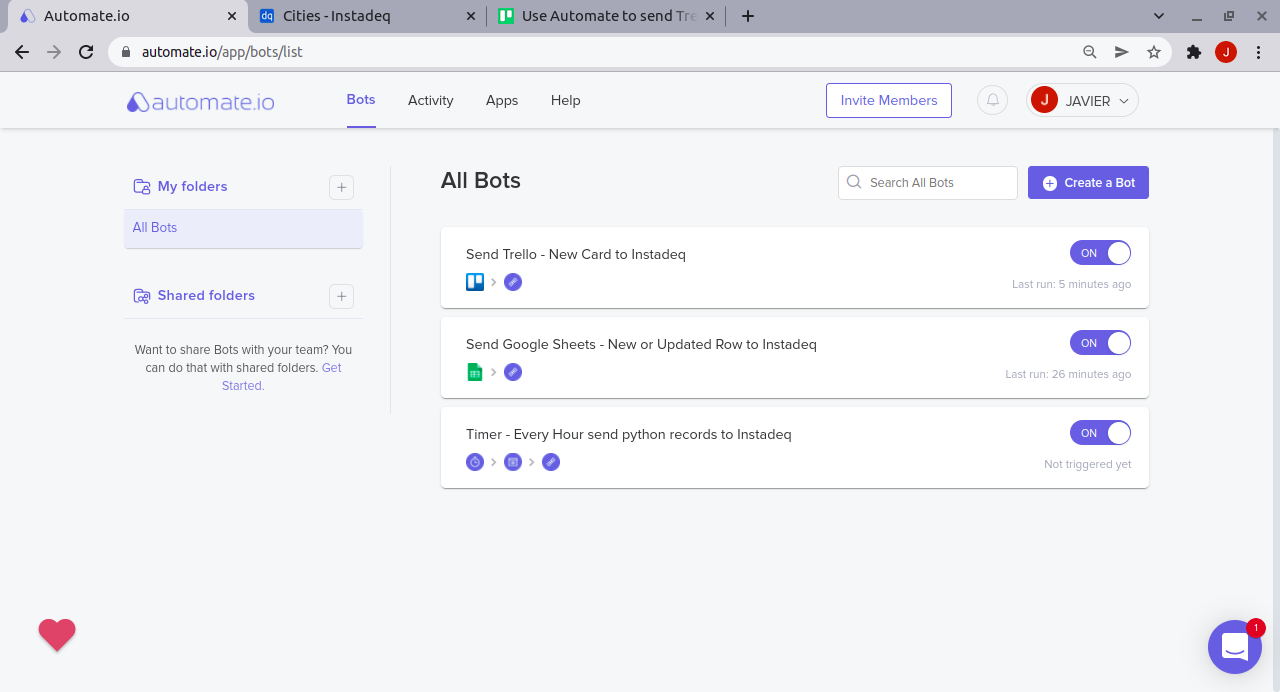Click the browser back arrow
This screenshot has width=1280, height=692.
[x=22, y=52]
